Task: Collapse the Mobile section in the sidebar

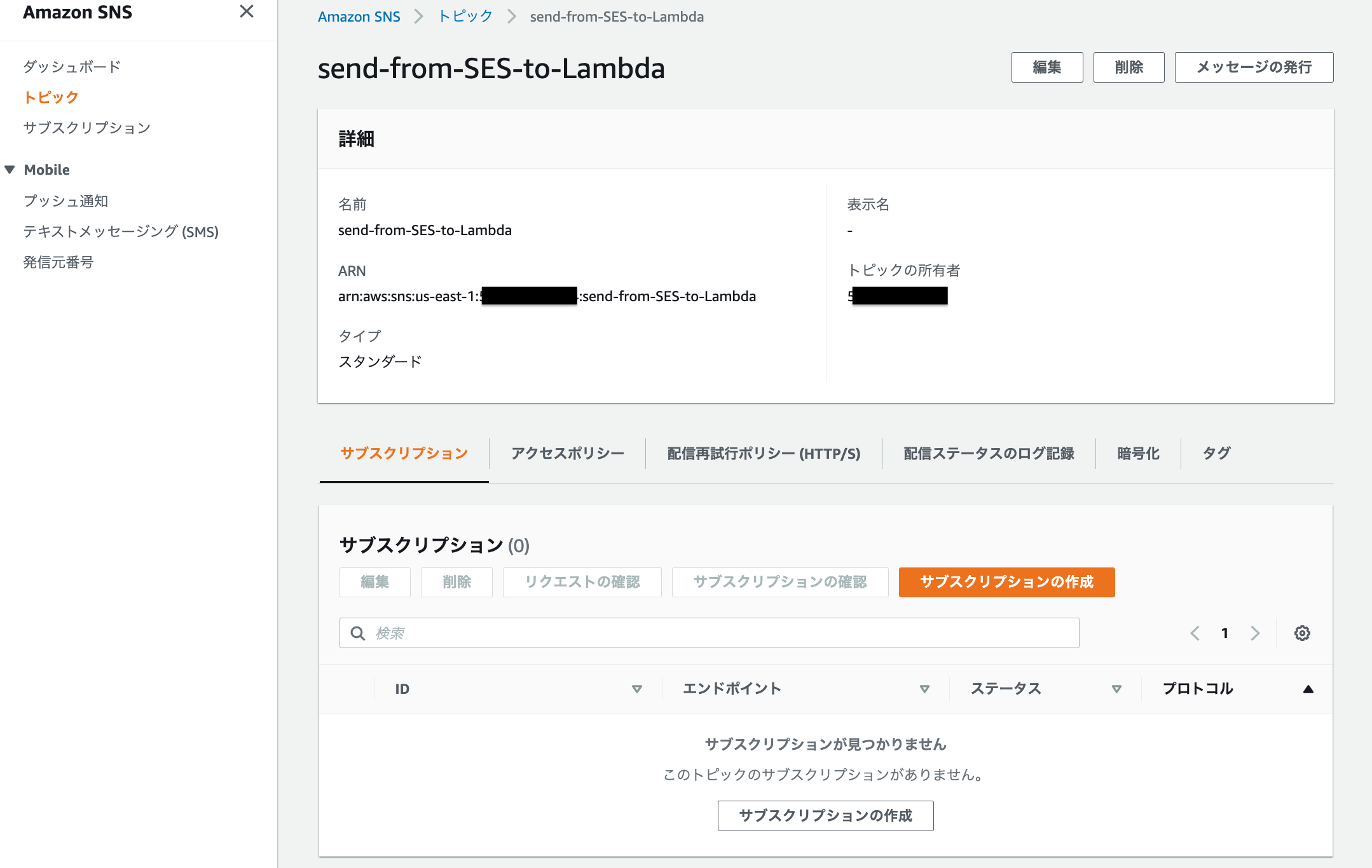Action: click(9, 169)
